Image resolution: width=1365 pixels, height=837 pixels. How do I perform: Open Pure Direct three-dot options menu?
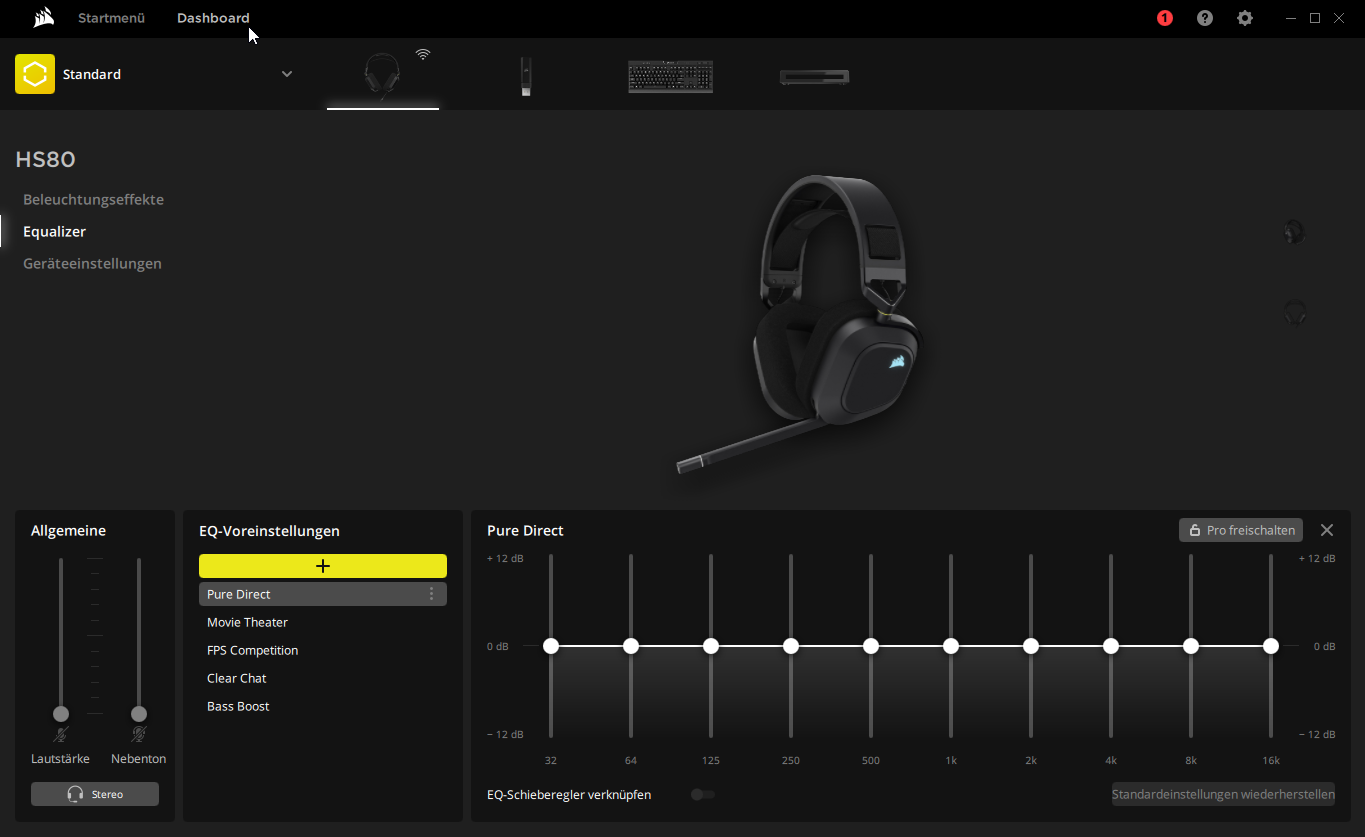click(432, 594)
